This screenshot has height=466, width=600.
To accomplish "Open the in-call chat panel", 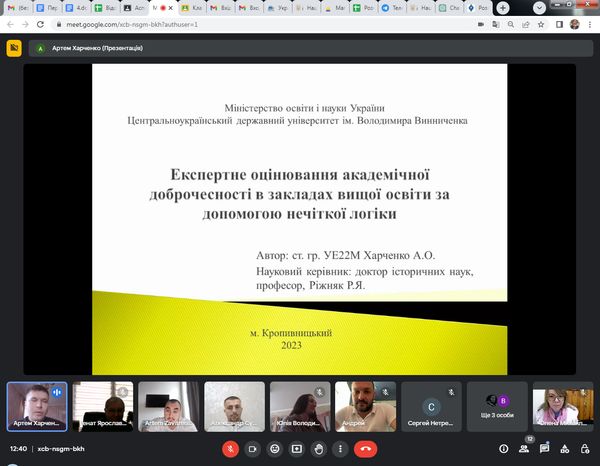I will pos(544,449).
